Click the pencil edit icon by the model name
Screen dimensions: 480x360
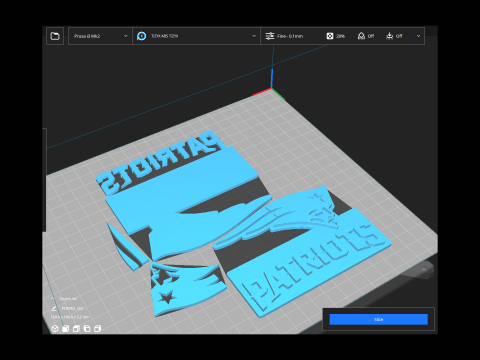click(x=54, y=308)
